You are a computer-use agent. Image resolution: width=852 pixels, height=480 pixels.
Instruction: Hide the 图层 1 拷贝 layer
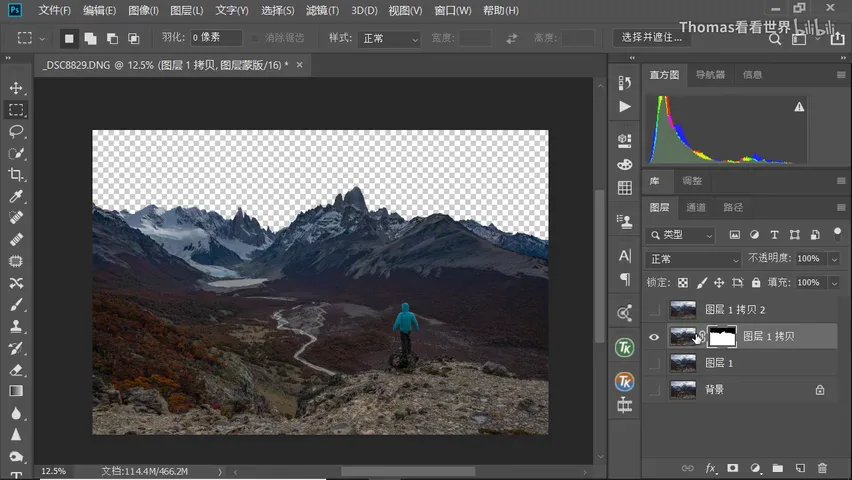[654, 337]
